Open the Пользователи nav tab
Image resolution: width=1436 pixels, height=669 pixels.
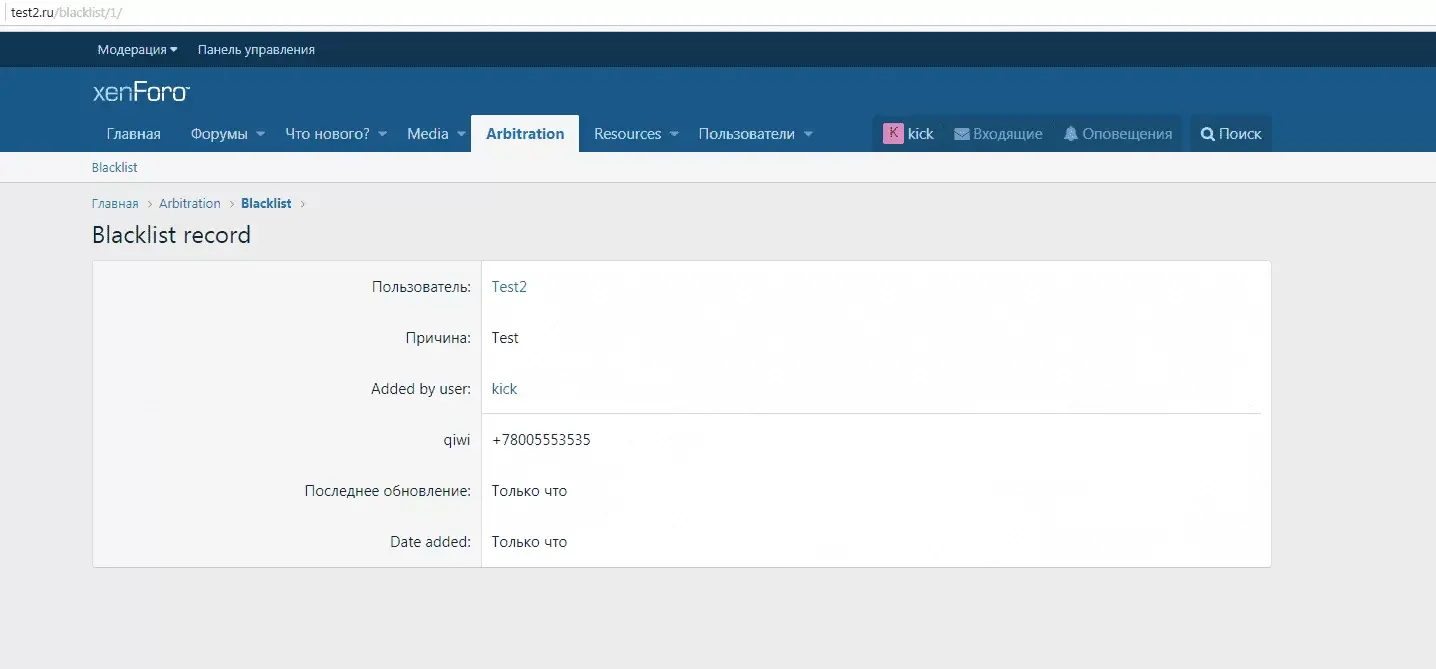[746, 134]
